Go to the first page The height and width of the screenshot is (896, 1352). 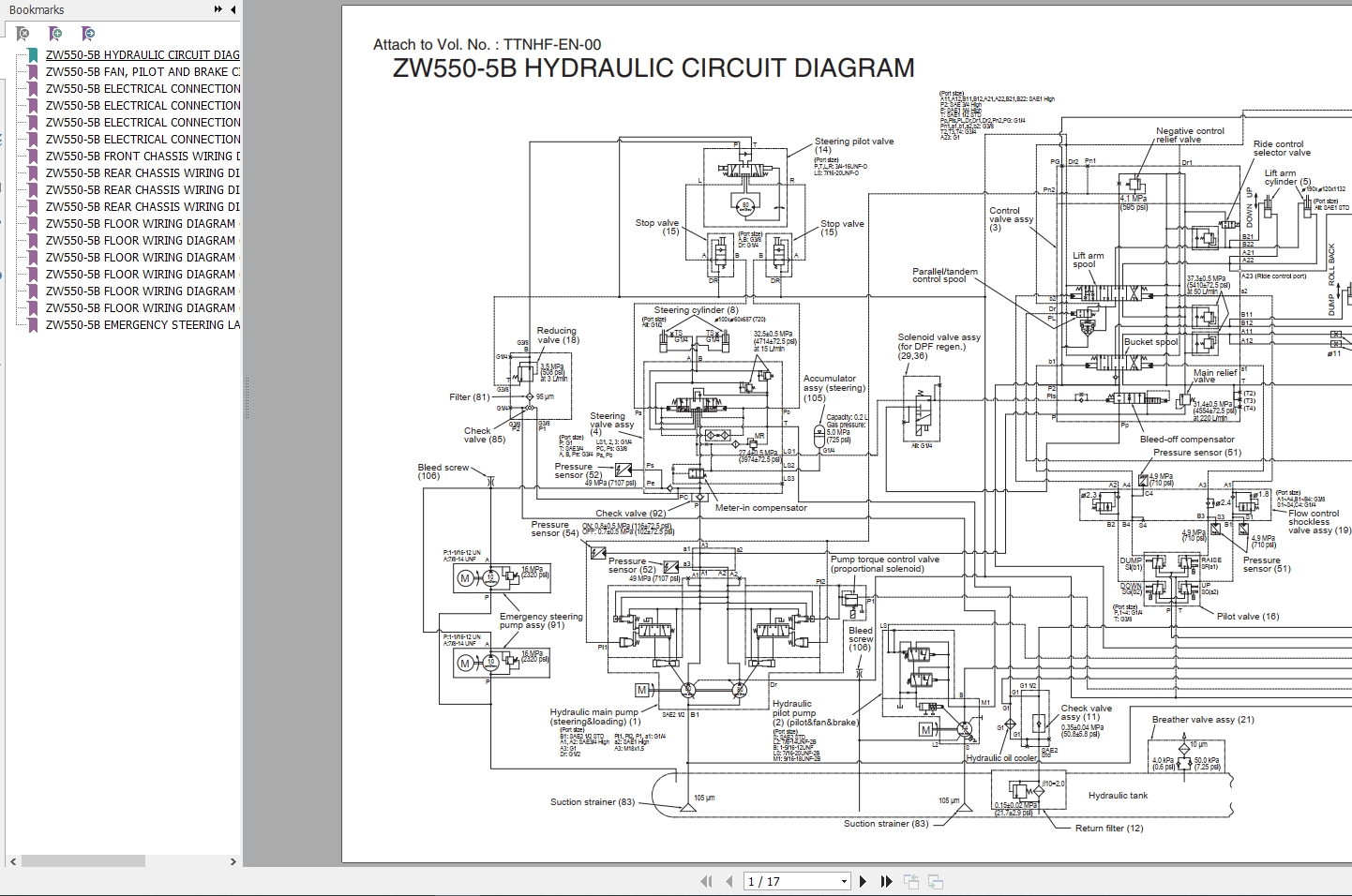click(707, 881)
